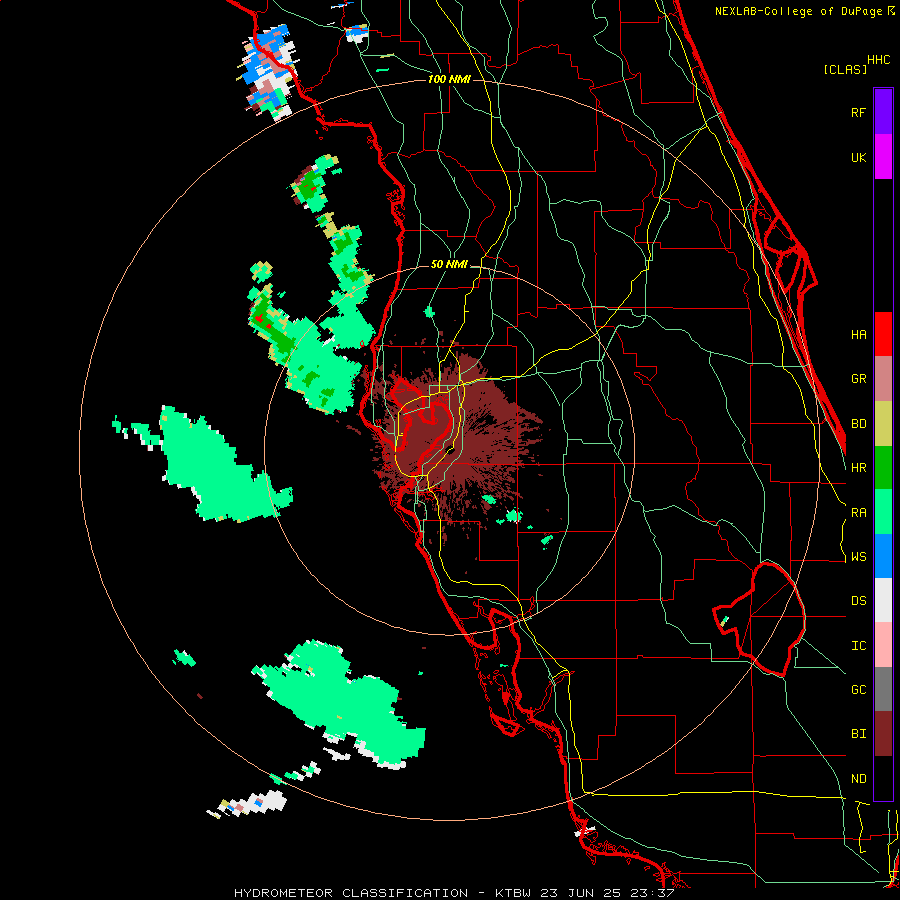Click the UK magenta legend swatch
This screenshot has width=900, height=900.
(883, 157)
